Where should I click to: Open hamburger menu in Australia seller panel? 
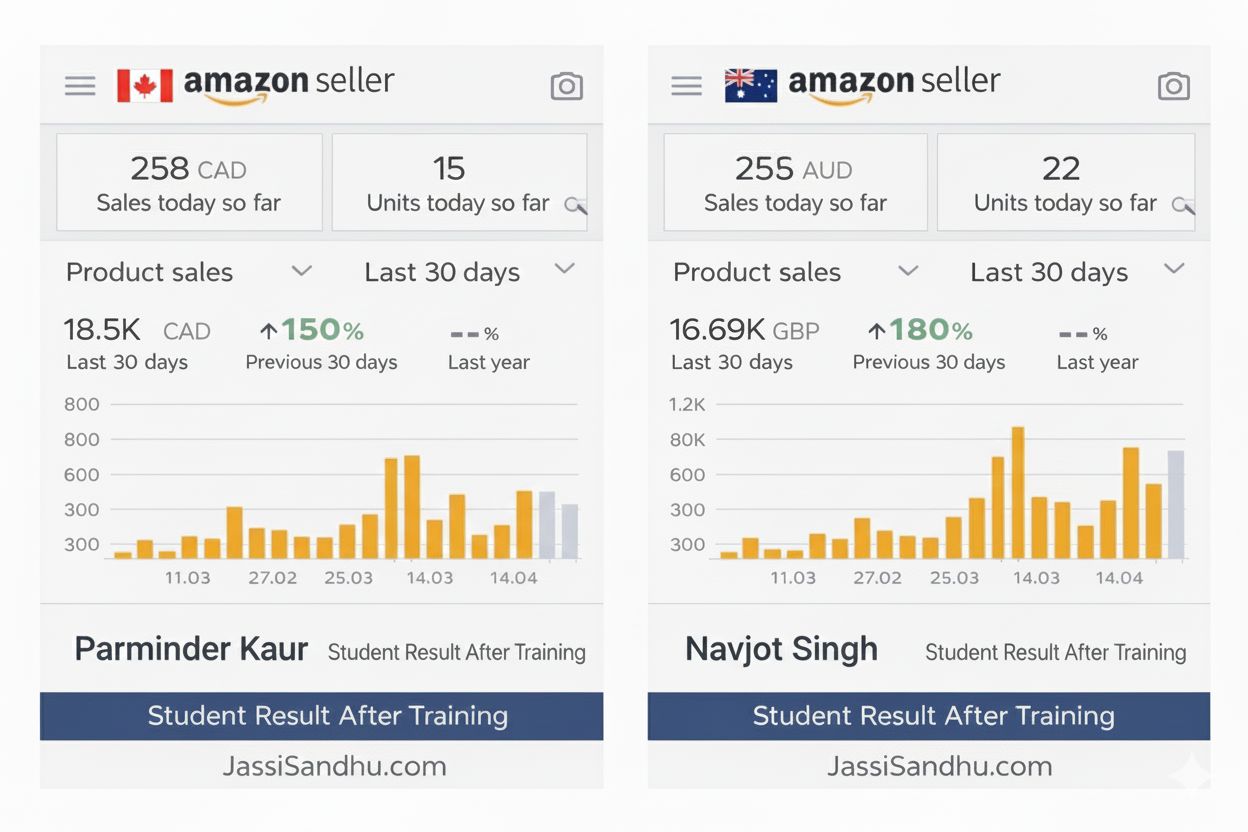(686, 86)
